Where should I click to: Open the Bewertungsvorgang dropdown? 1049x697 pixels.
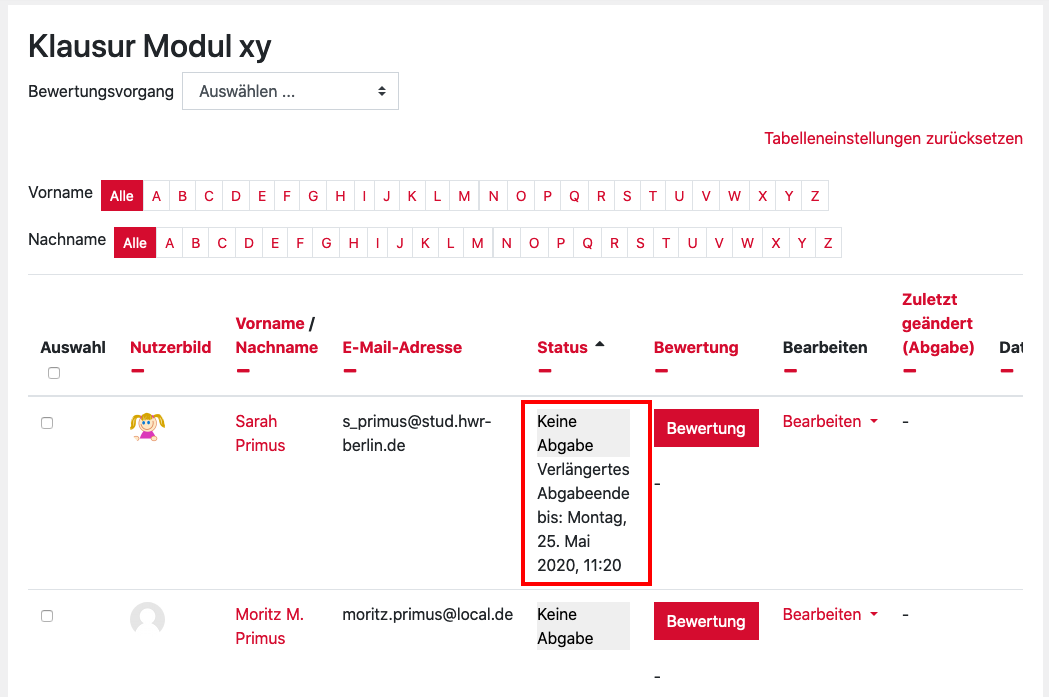(x=290, y=91)
